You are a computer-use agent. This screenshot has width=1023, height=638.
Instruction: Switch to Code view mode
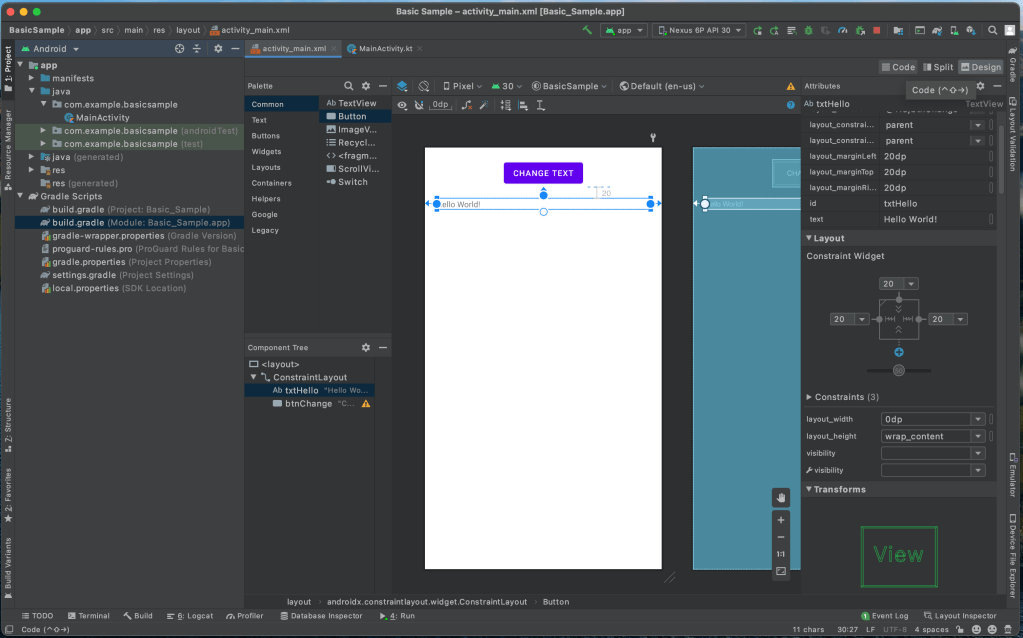pyautogui.click(x=898, y=67)
